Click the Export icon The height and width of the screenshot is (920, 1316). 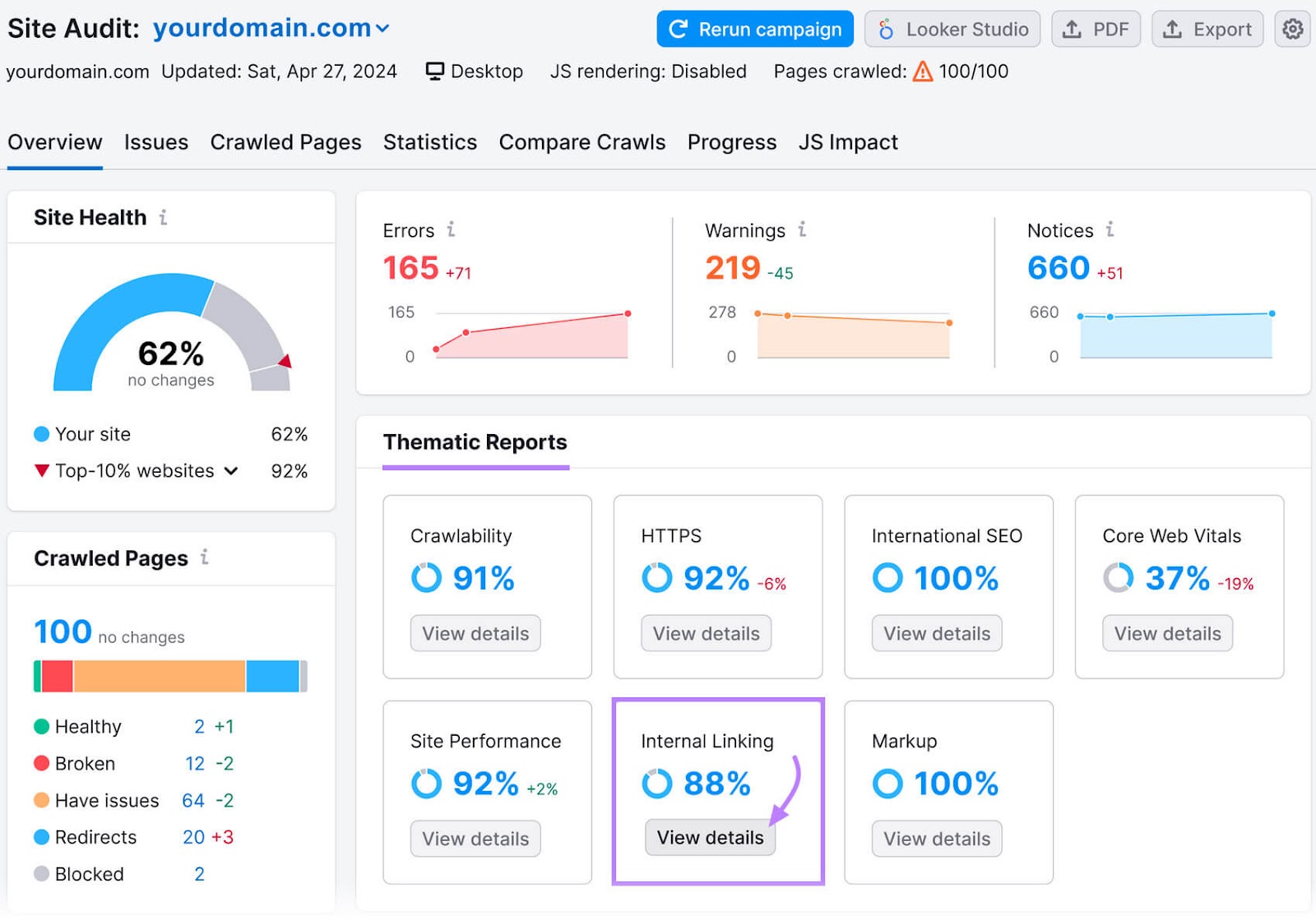[1207, 29]
